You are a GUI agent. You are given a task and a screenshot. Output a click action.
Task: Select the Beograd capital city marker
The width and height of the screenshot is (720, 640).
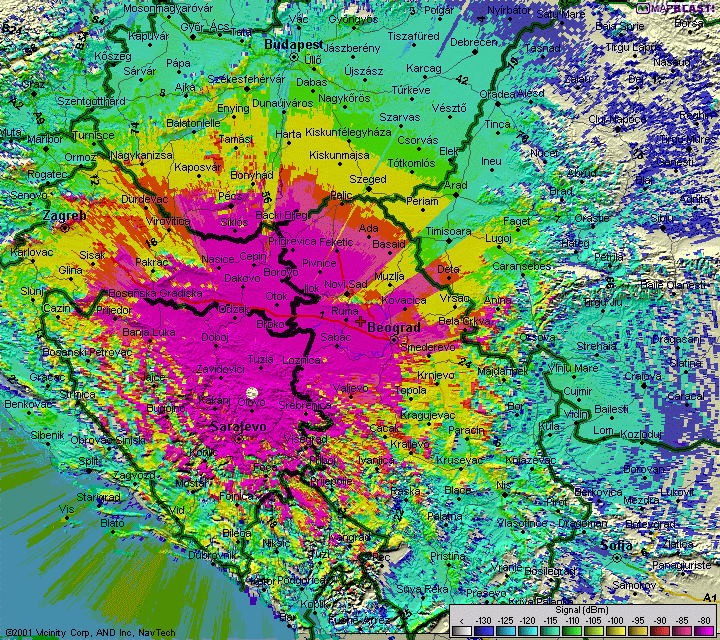(x=394, y=340)
